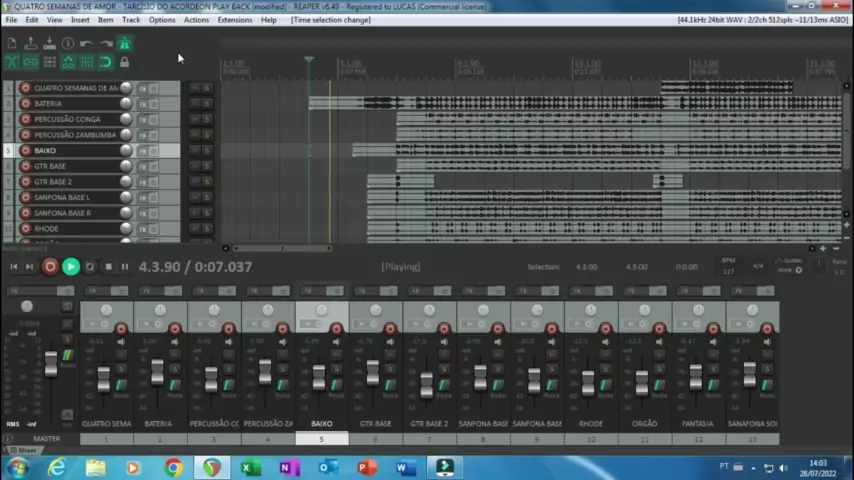This screenshot has height=480, width=854.
Task: Open the Extensions menu
Action: pyautogui.click(x=235, y=20)
